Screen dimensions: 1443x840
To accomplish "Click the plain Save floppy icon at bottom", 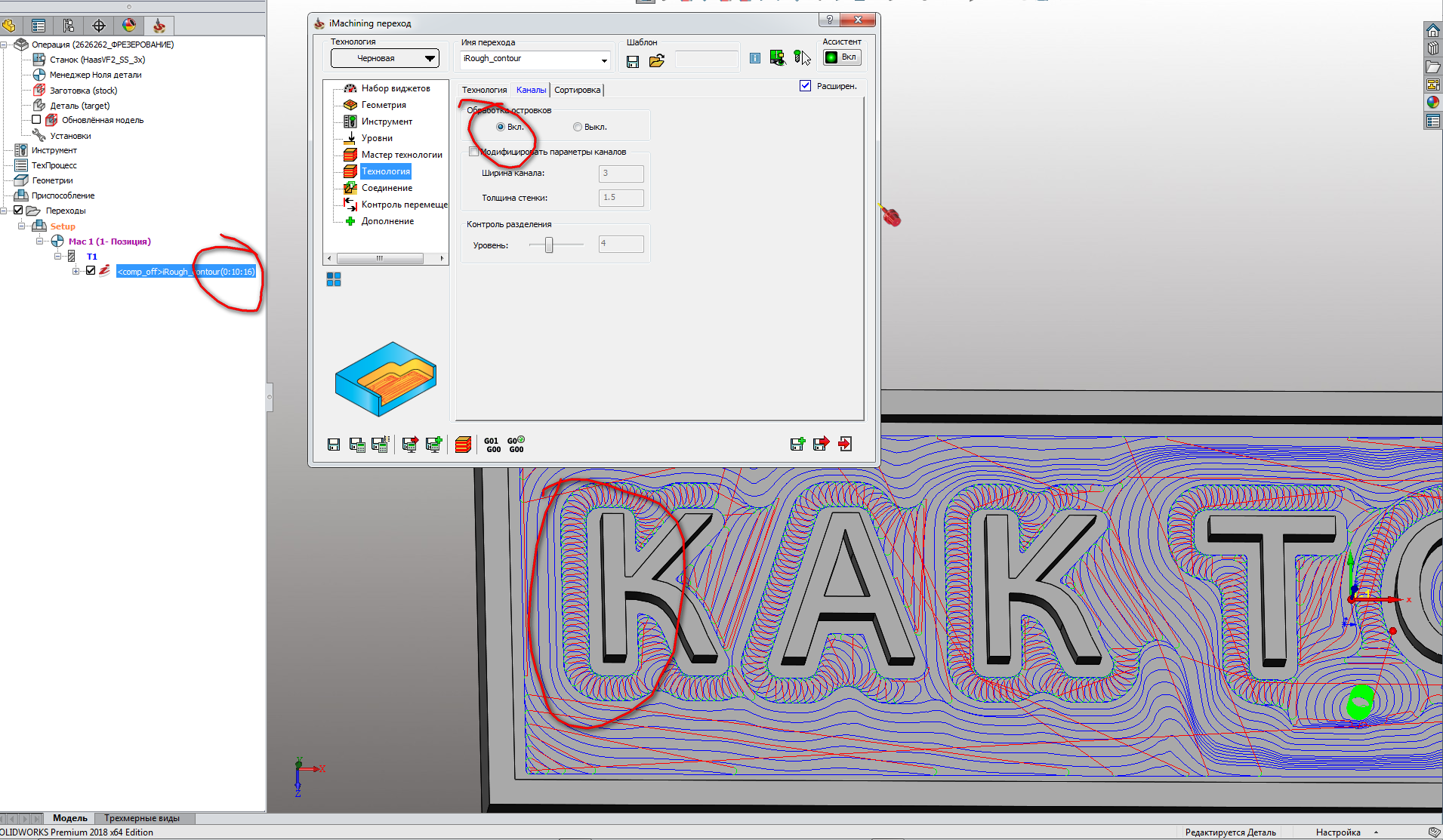I will point(334,445).
